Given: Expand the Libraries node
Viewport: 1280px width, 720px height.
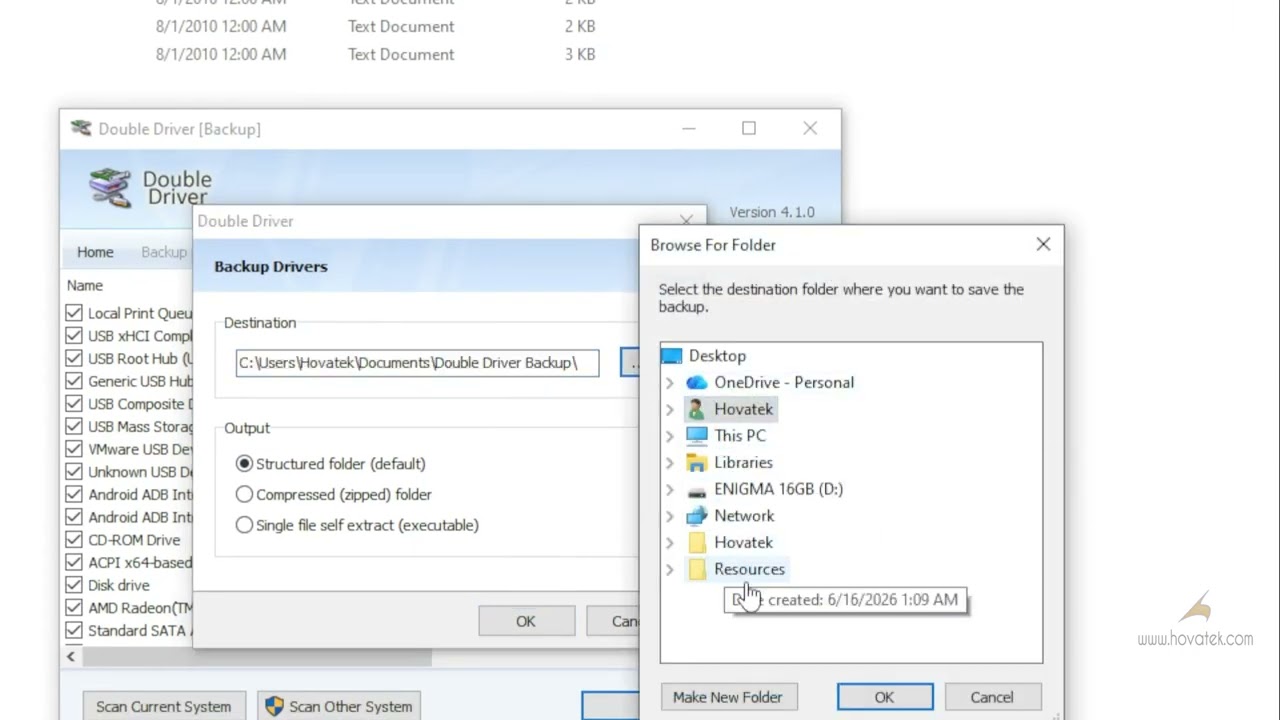Looking at the screenshot, I should pos(670,463).
